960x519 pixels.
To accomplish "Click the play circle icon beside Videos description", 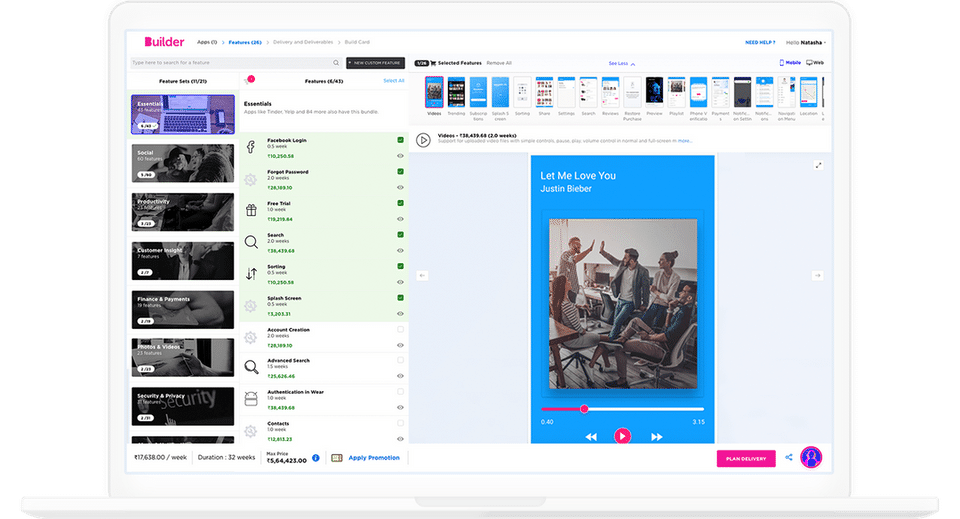I will [423, 140].
